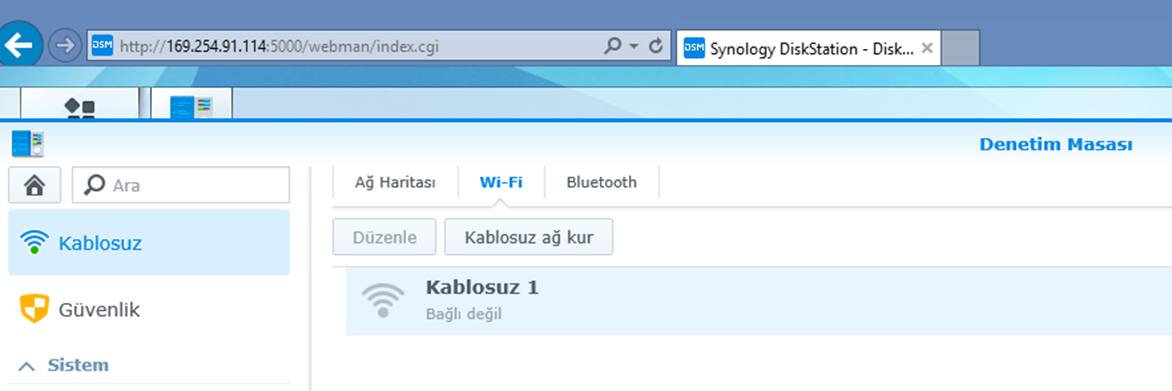Open the address bar dropdown arrow
The image size is (1172, 391).
click(634, 46)
